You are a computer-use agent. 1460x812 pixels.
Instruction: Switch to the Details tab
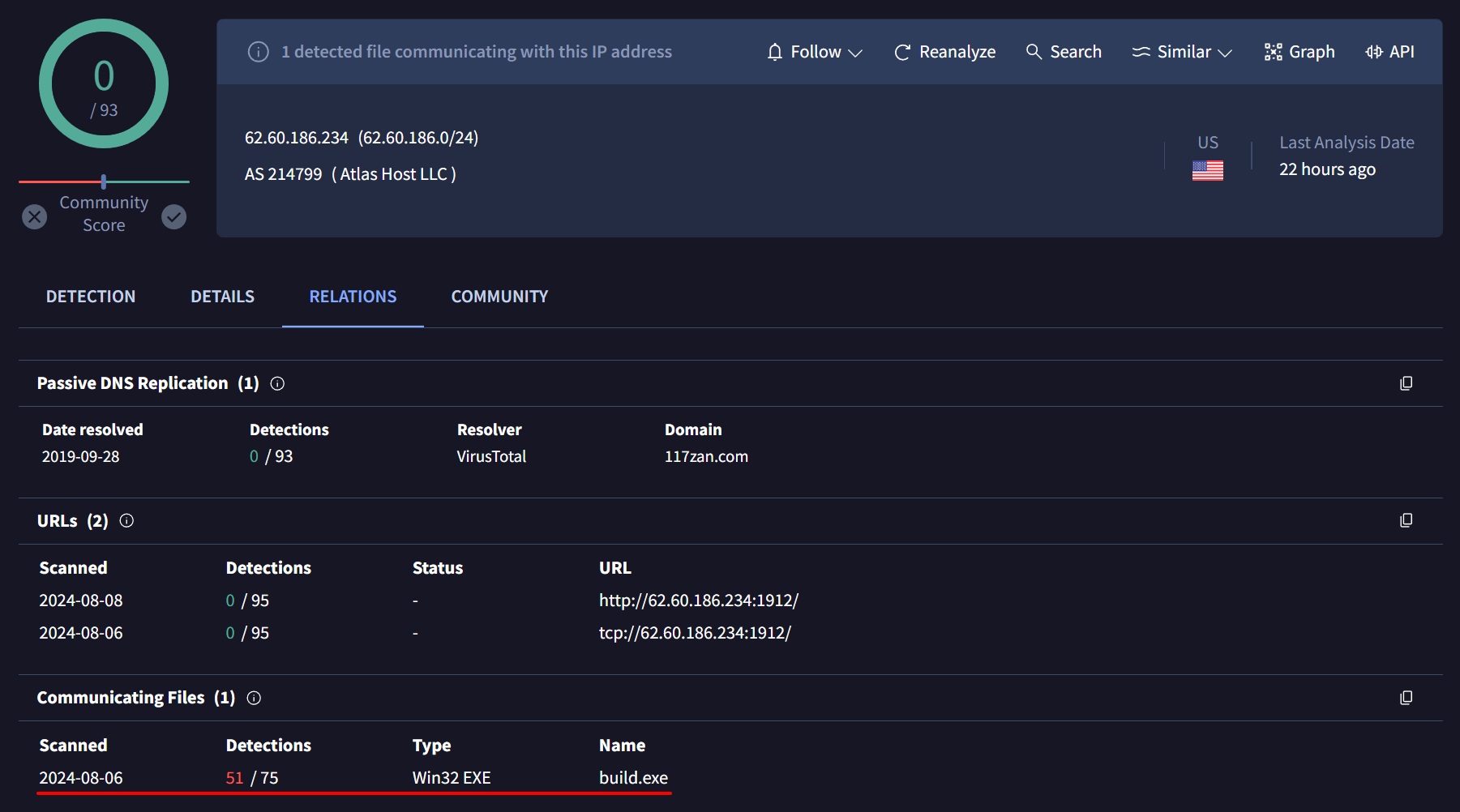click(222, 297)
